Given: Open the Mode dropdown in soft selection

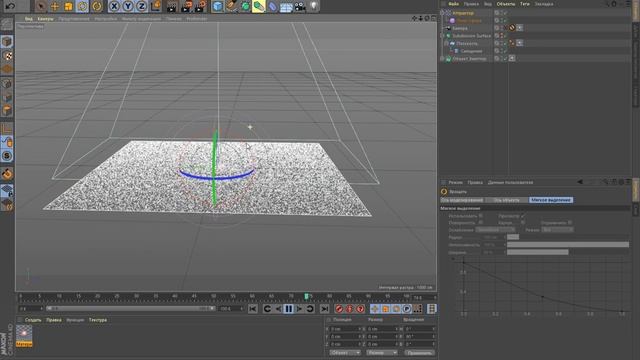Looking at the screenshot, I should (557, 230).
